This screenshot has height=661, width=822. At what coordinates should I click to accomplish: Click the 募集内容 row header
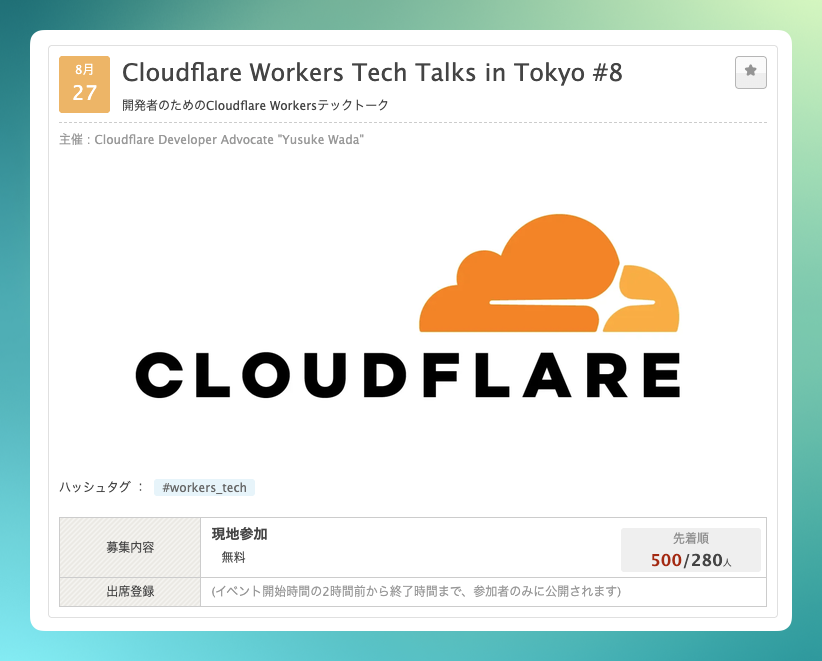tap(130, 548)
